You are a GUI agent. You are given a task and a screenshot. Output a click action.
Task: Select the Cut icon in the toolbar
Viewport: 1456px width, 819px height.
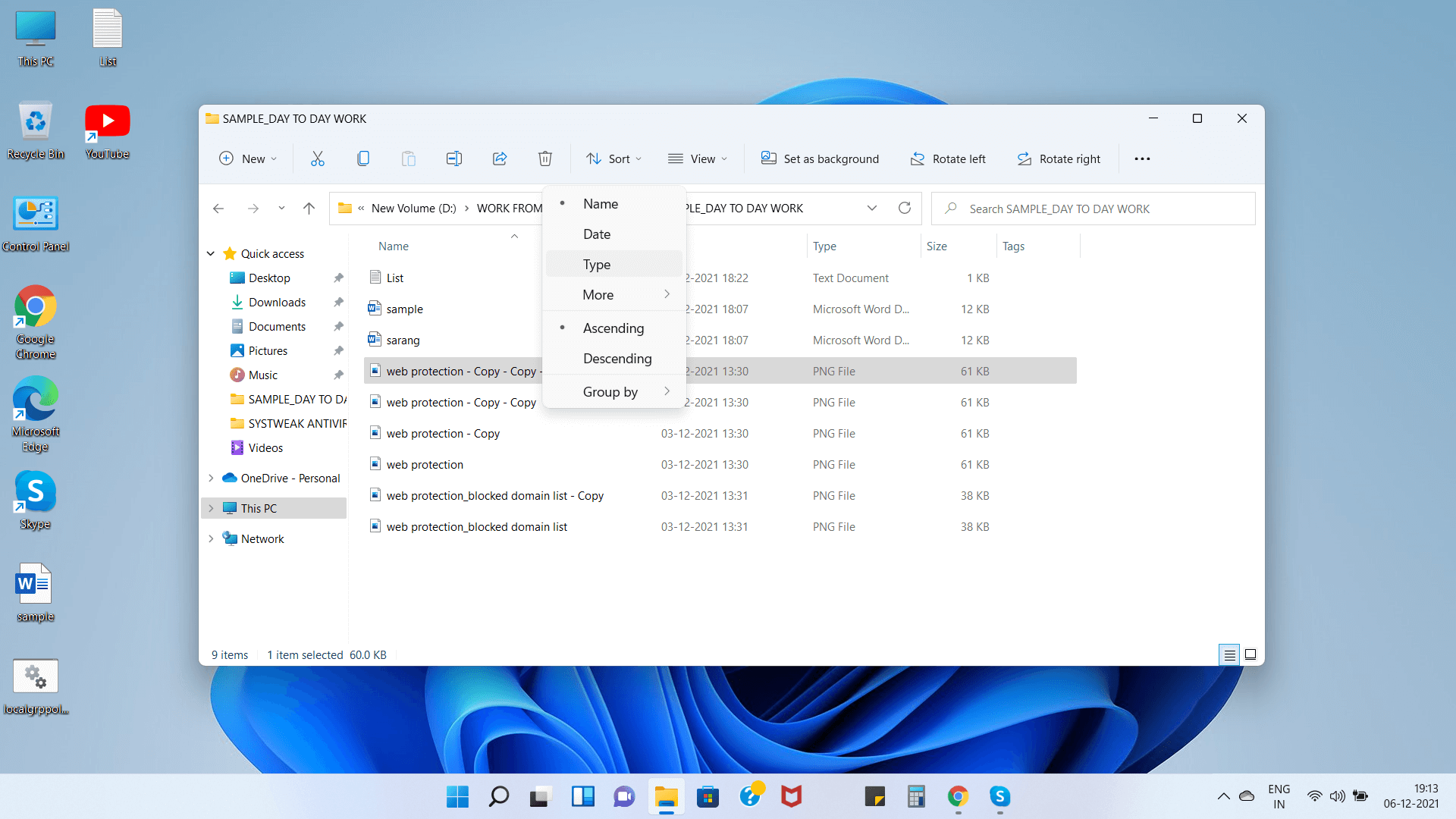(x=317, y=158)
